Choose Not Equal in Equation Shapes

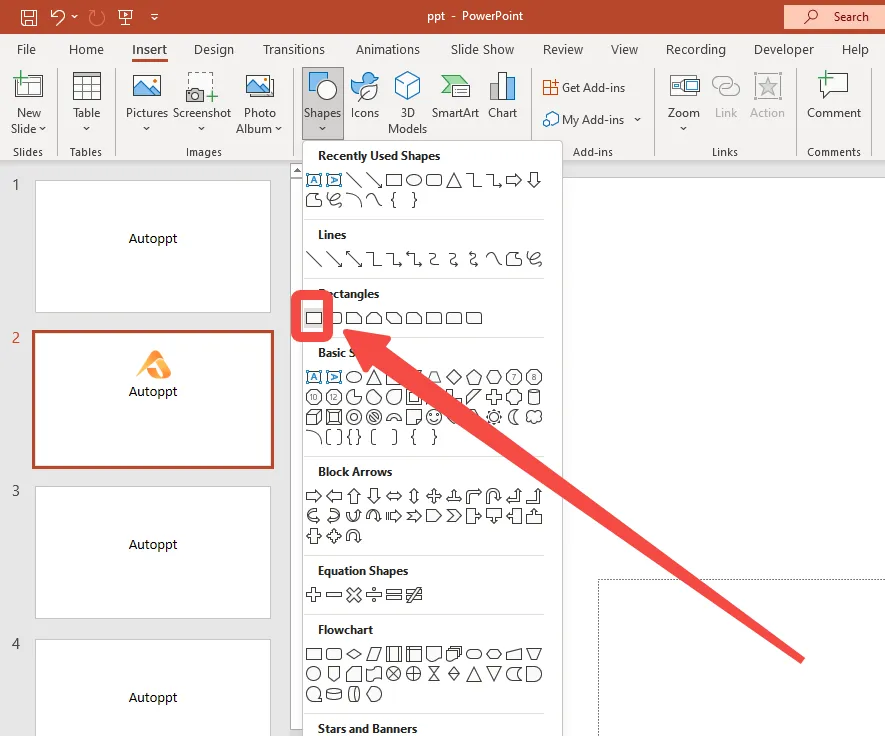coord(414,594)
